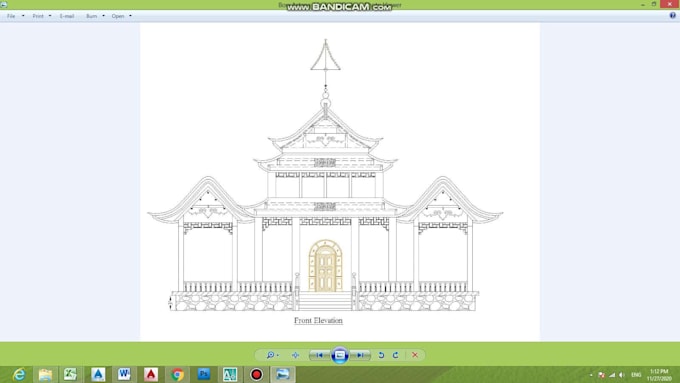Click the Help question mark icon
The image size is (680, 383).
pyautogui.click(x=673, y=15)
